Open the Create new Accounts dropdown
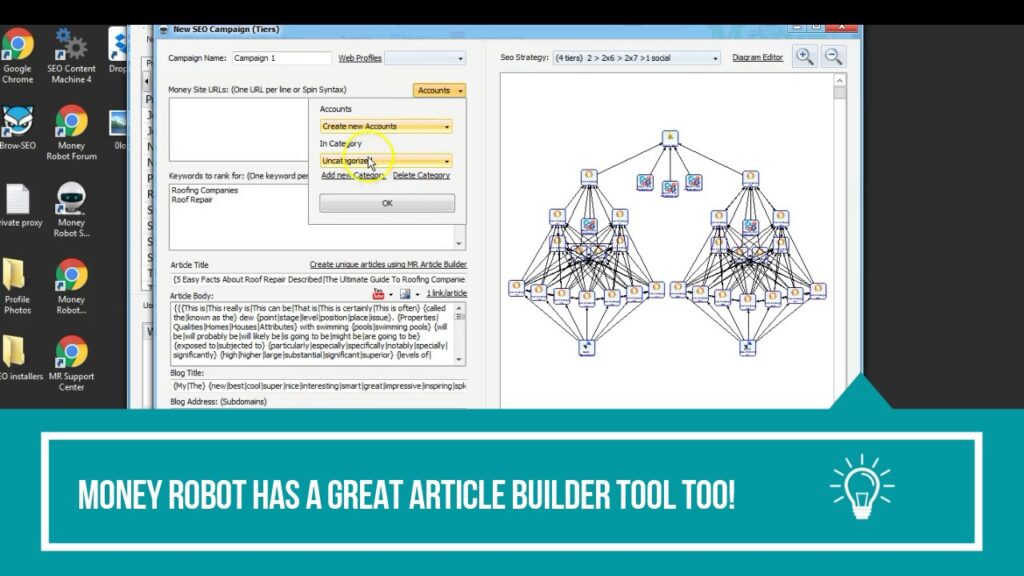1024x576 pixels. point(385,126)
